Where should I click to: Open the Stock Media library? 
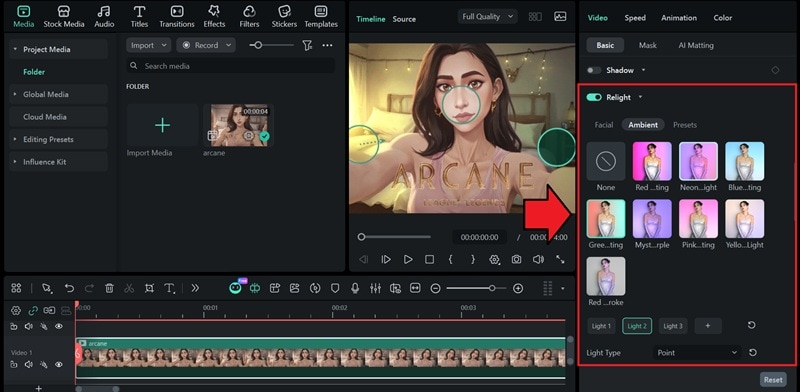(x=64, y=17)
